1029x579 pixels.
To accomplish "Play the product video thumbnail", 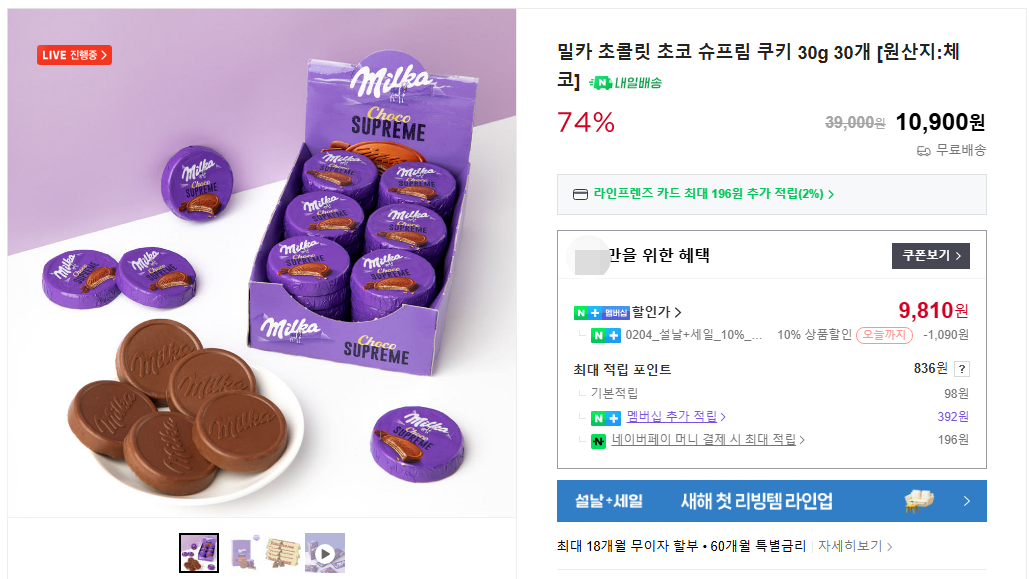I will coord(325,553).
